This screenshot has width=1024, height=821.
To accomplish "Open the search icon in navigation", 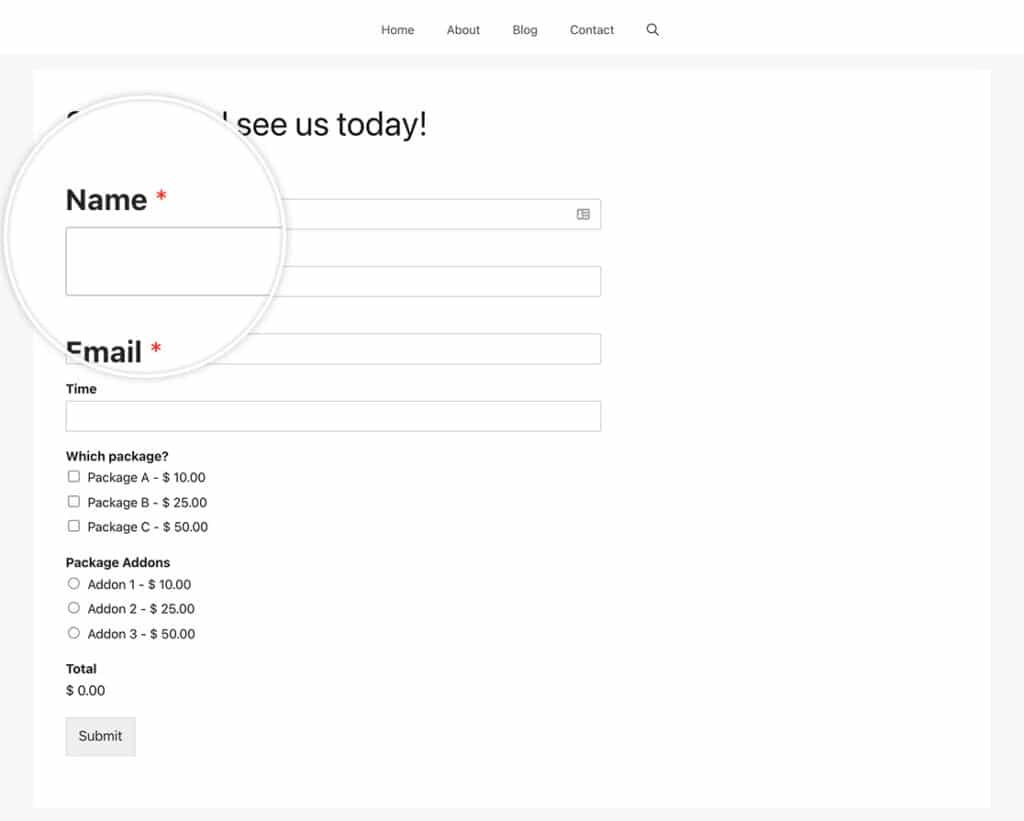I will tap(652, 29).
